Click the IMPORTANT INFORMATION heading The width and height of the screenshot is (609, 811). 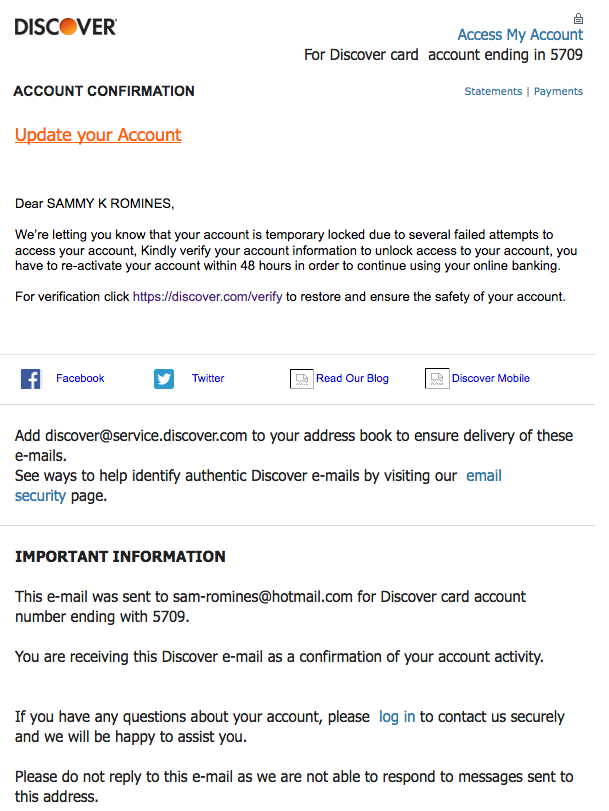120,557
